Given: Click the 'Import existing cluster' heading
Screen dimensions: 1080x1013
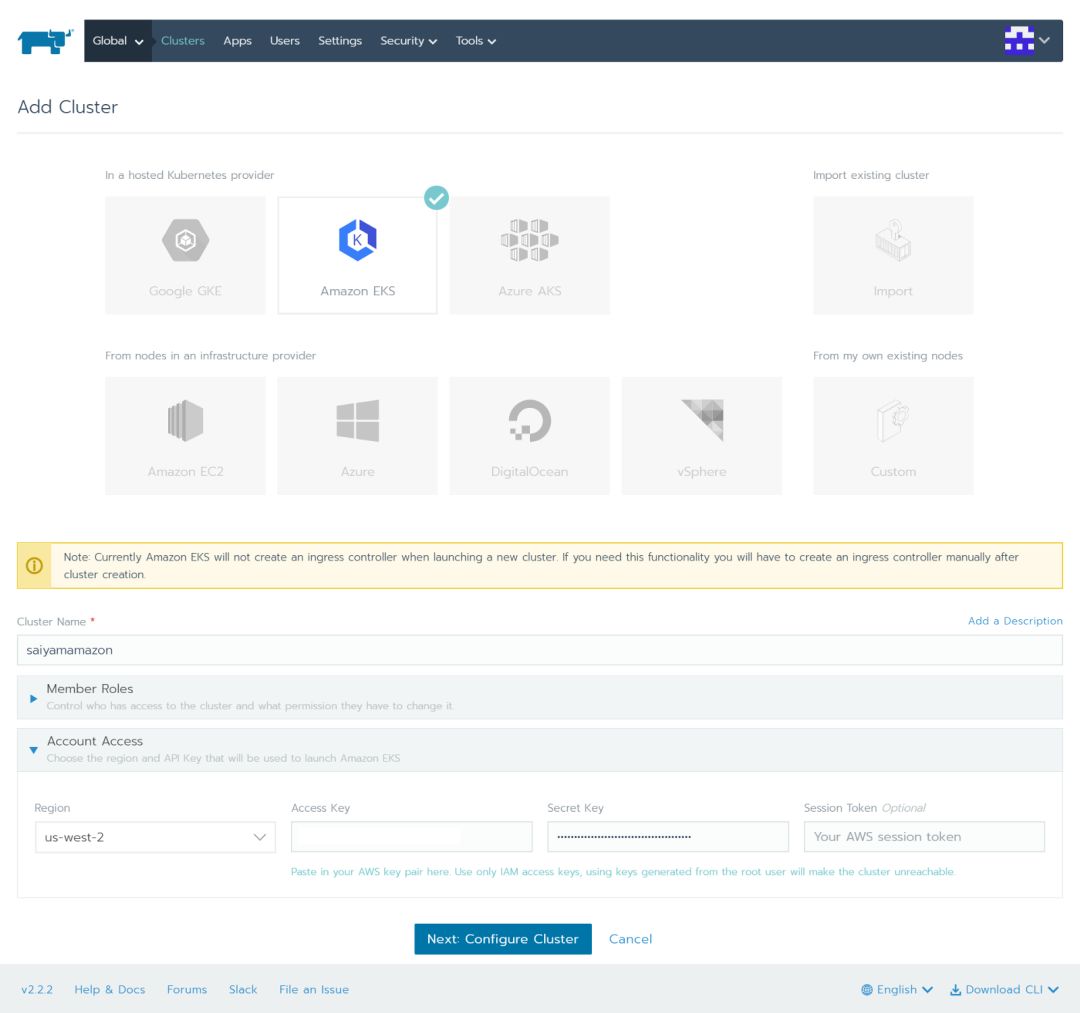Looking at the screenshot, I should [x=871, y=175].
